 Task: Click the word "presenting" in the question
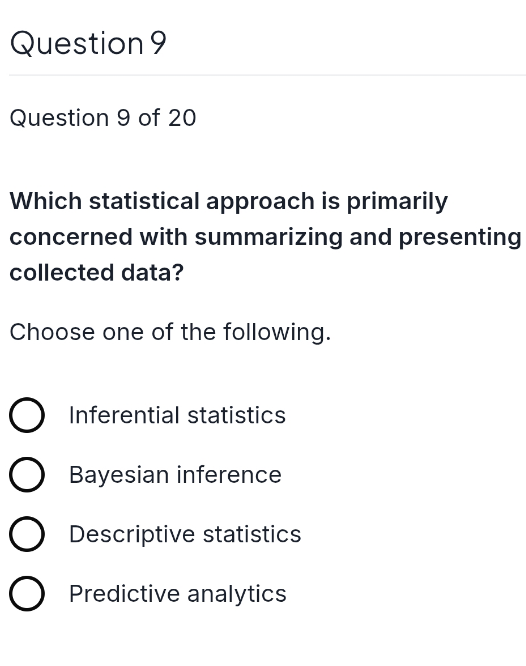460,237
